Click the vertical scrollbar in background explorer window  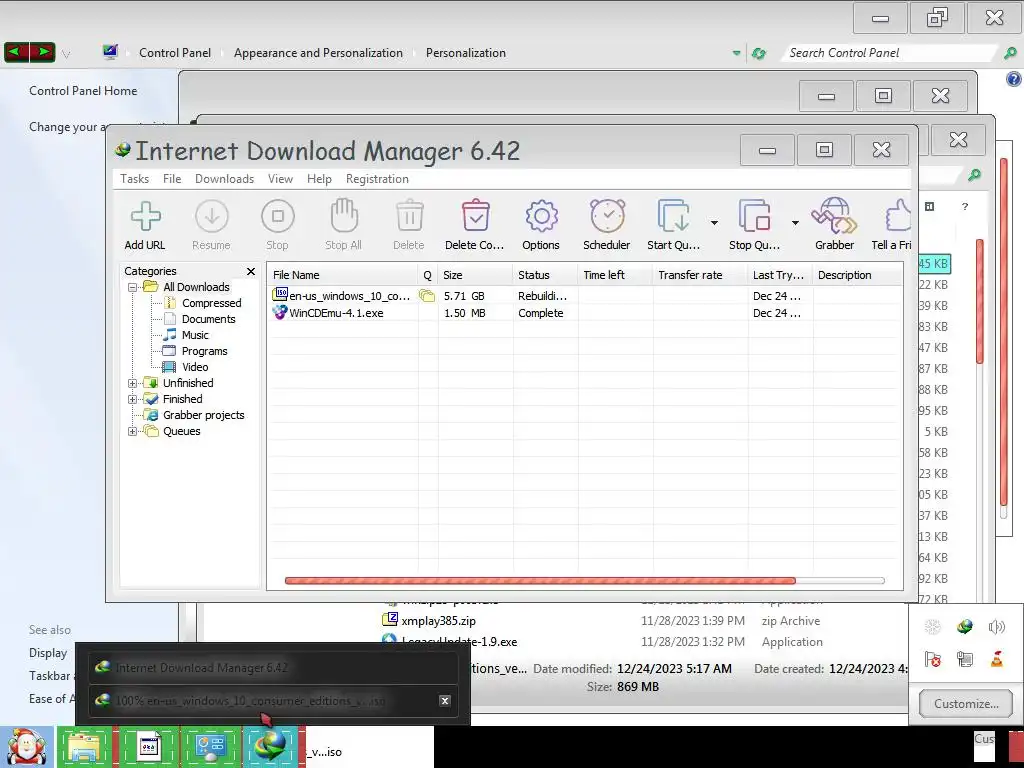click(x=980, y=300)
